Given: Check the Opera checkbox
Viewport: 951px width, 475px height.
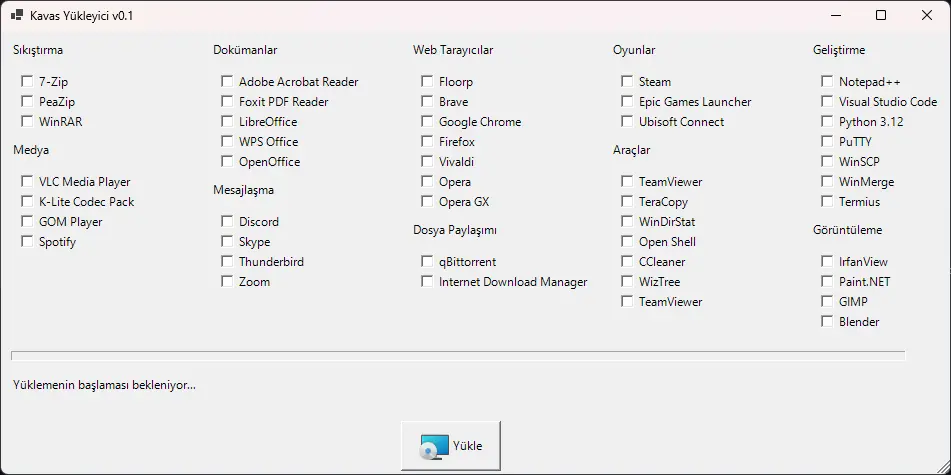Looking at the screenshot, I should click(427, 181).
